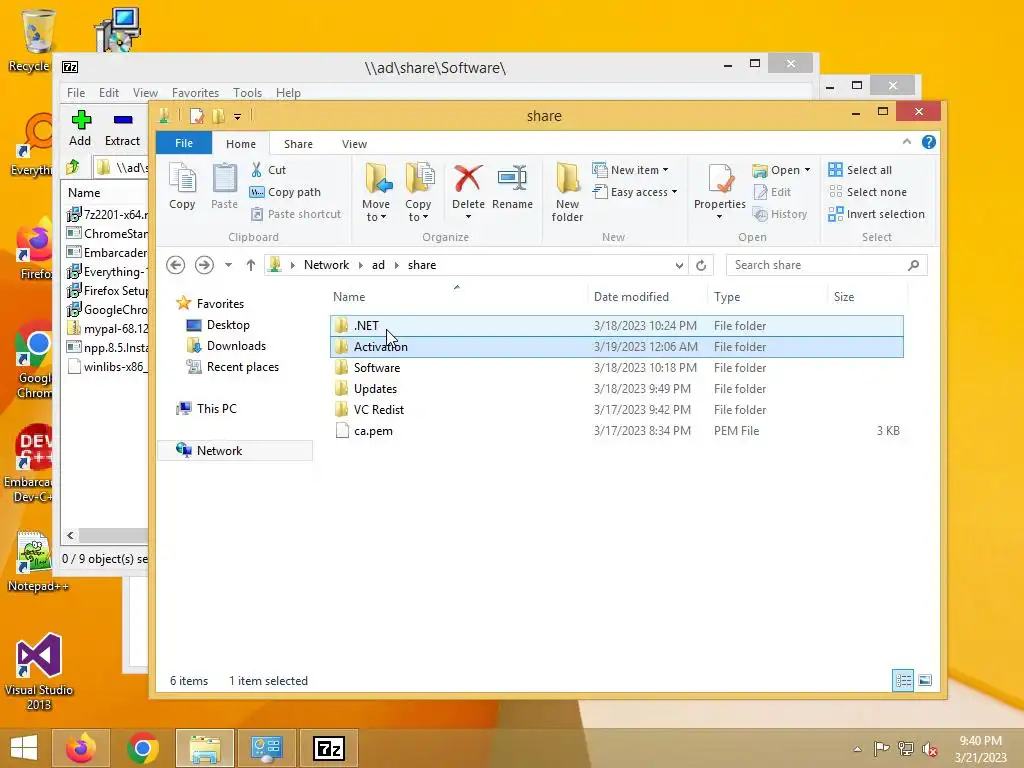Screen dimensions: 1024x768
Task: Click the Properties icon in the quick access toolbar
Action: tap(197, 116)
